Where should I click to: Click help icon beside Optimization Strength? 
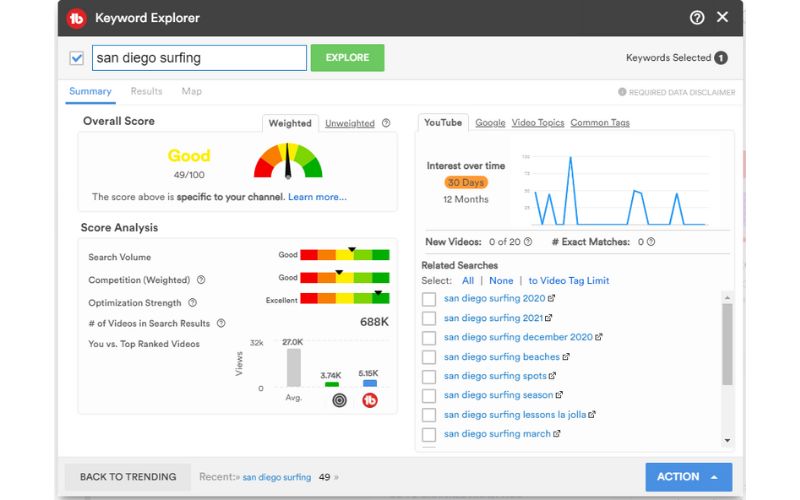point(192,303)
